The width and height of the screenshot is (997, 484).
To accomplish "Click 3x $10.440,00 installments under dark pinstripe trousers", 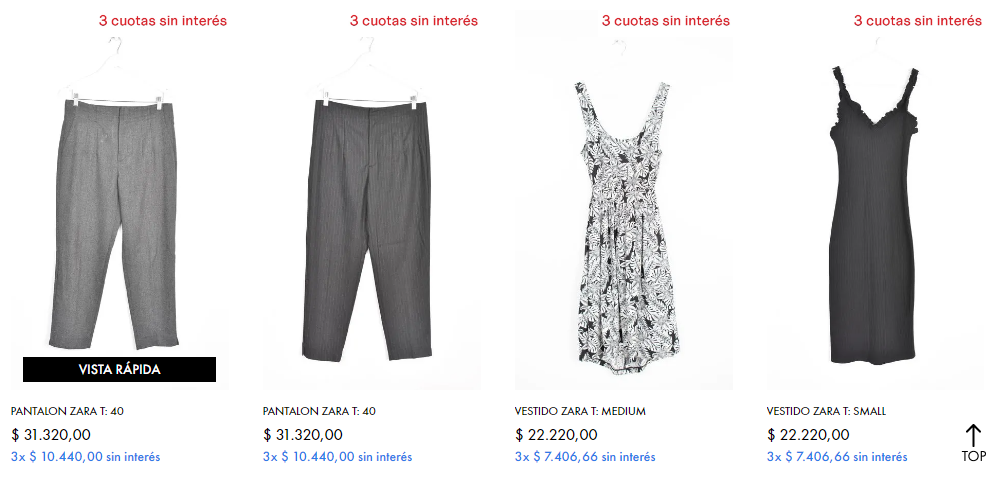I will point(338,457).
